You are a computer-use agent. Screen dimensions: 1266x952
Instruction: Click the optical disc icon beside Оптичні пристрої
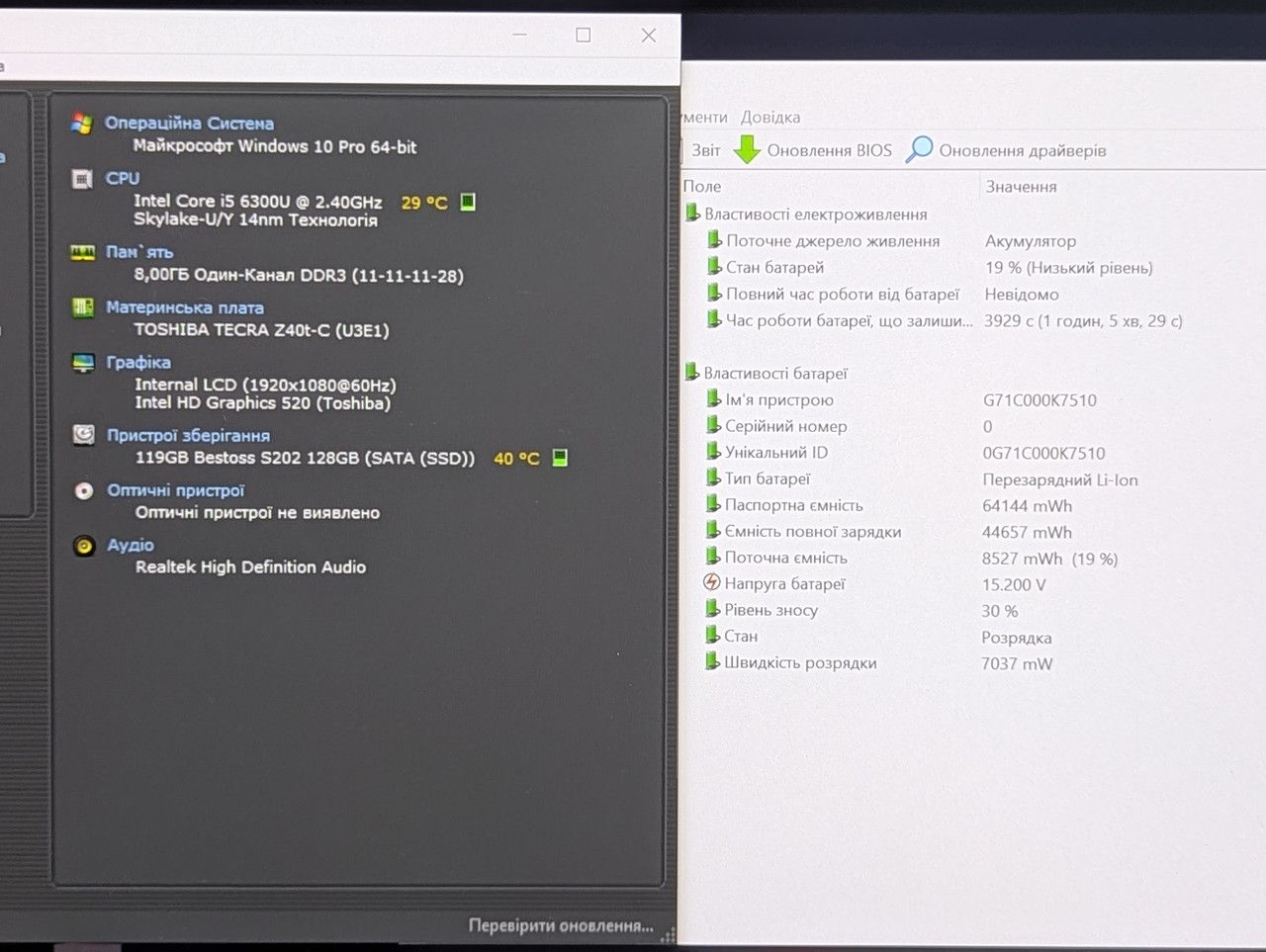tap(84, 490)
